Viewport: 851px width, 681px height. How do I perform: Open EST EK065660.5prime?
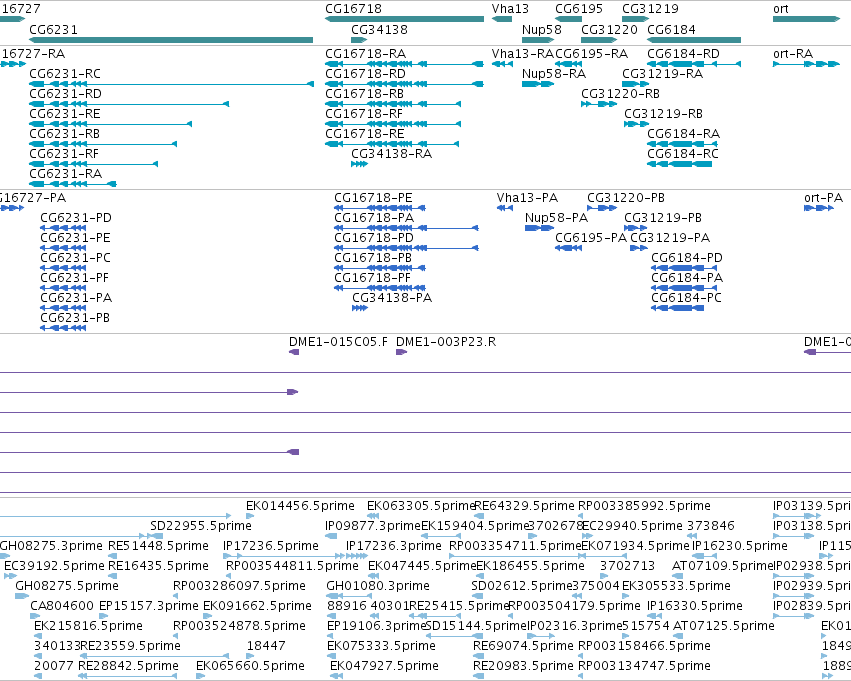point(200,676)
